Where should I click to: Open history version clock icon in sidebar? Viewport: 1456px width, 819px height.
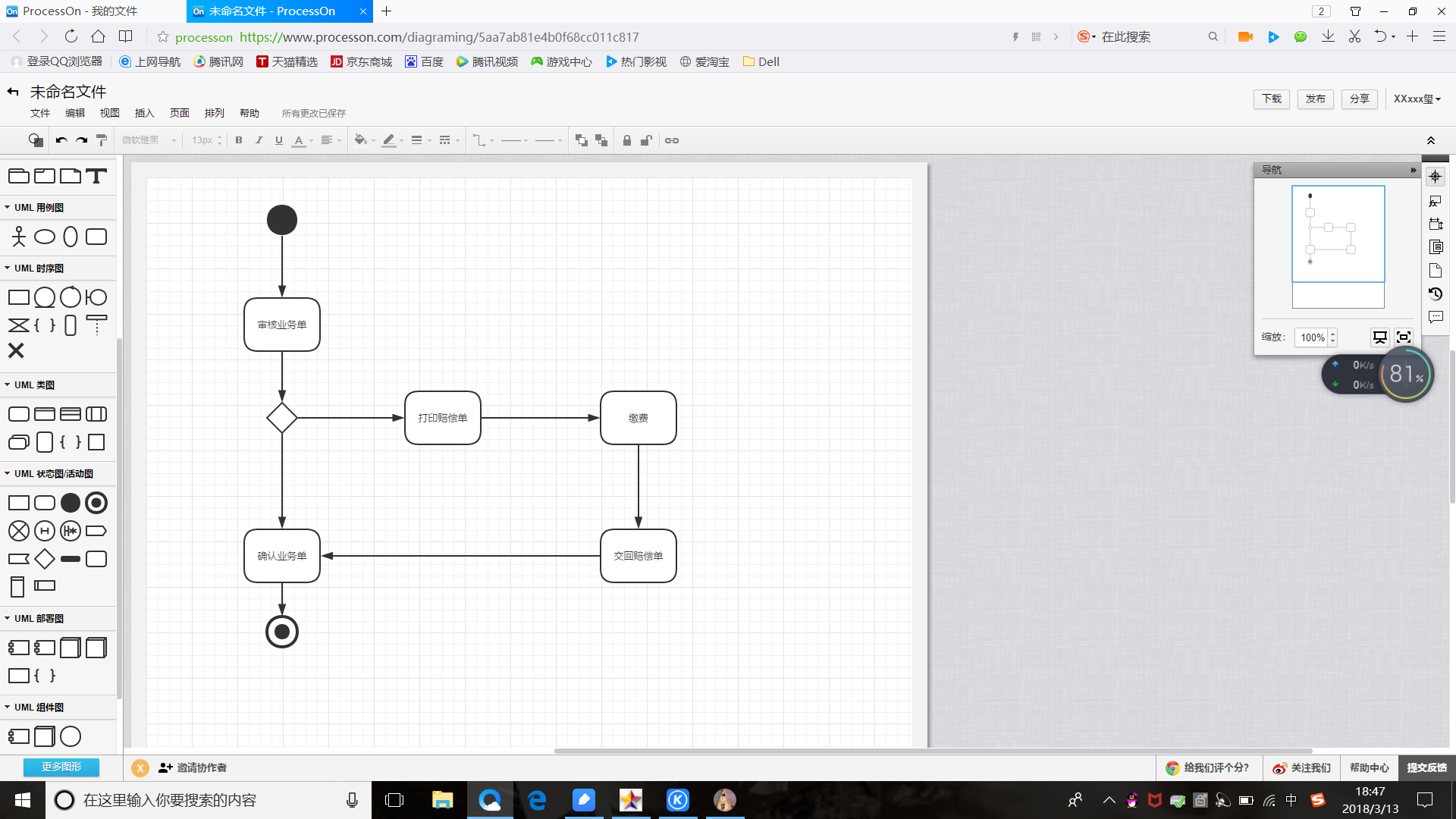tap(1436, 294)
